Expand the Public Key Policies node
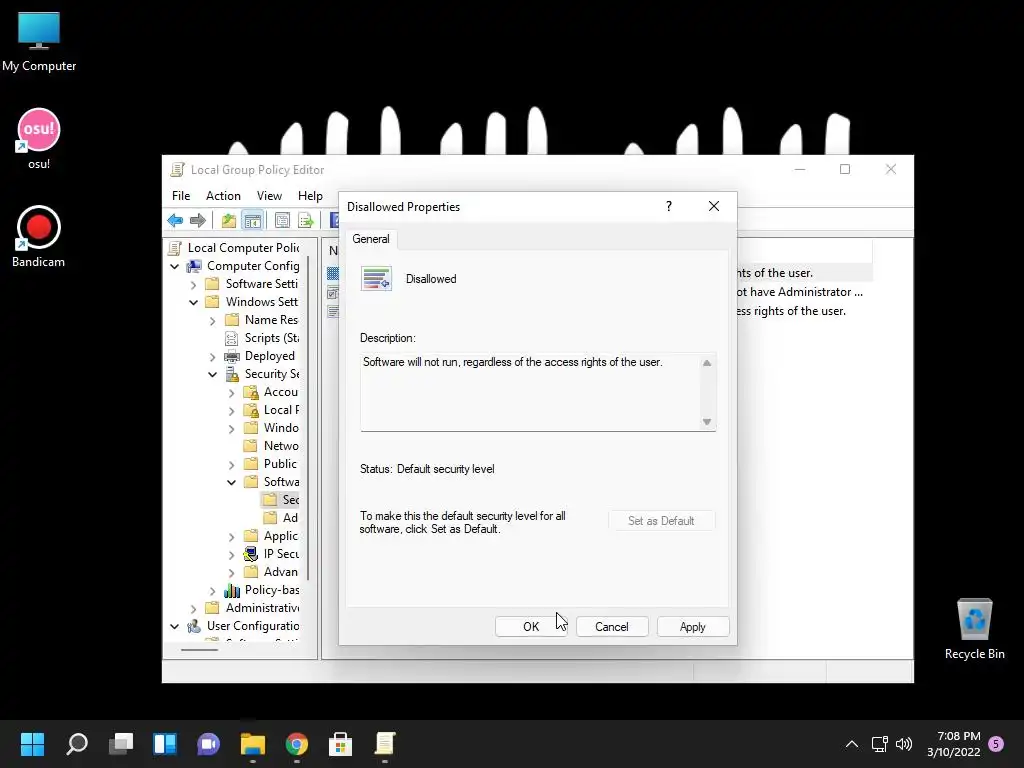1024x768 pixels. tap(231, 464)
